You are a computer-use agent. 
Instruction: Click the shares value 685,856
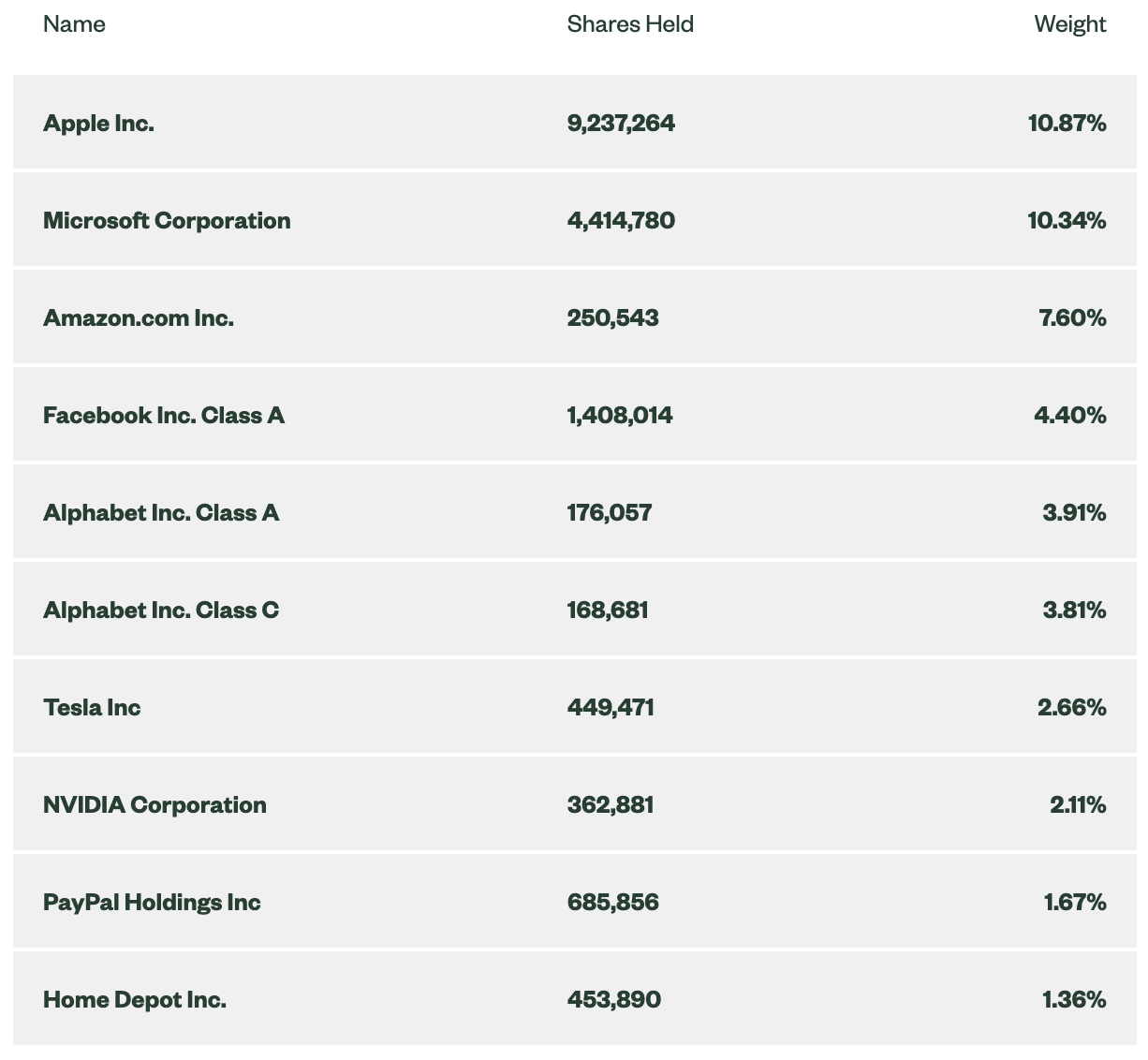[613, 902]
